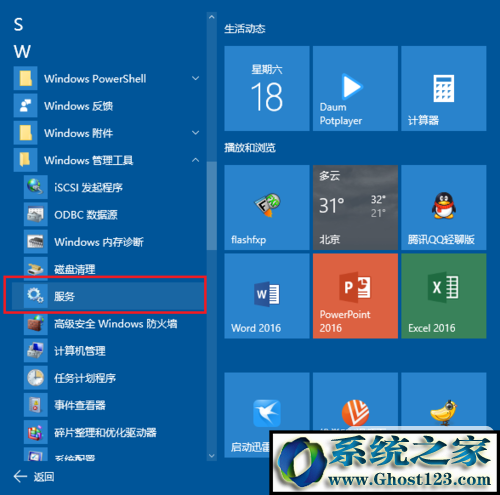Click the app list scrollbar down arrow
The image size is (500, 495).
pos(212,456)
